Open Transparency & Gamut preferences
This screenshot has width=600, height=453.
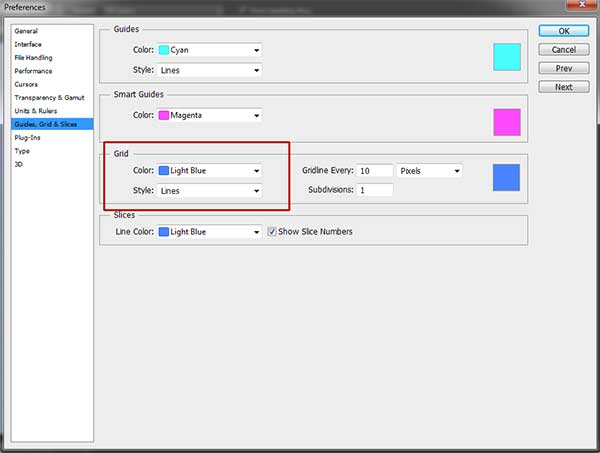[x=49, y=98]
